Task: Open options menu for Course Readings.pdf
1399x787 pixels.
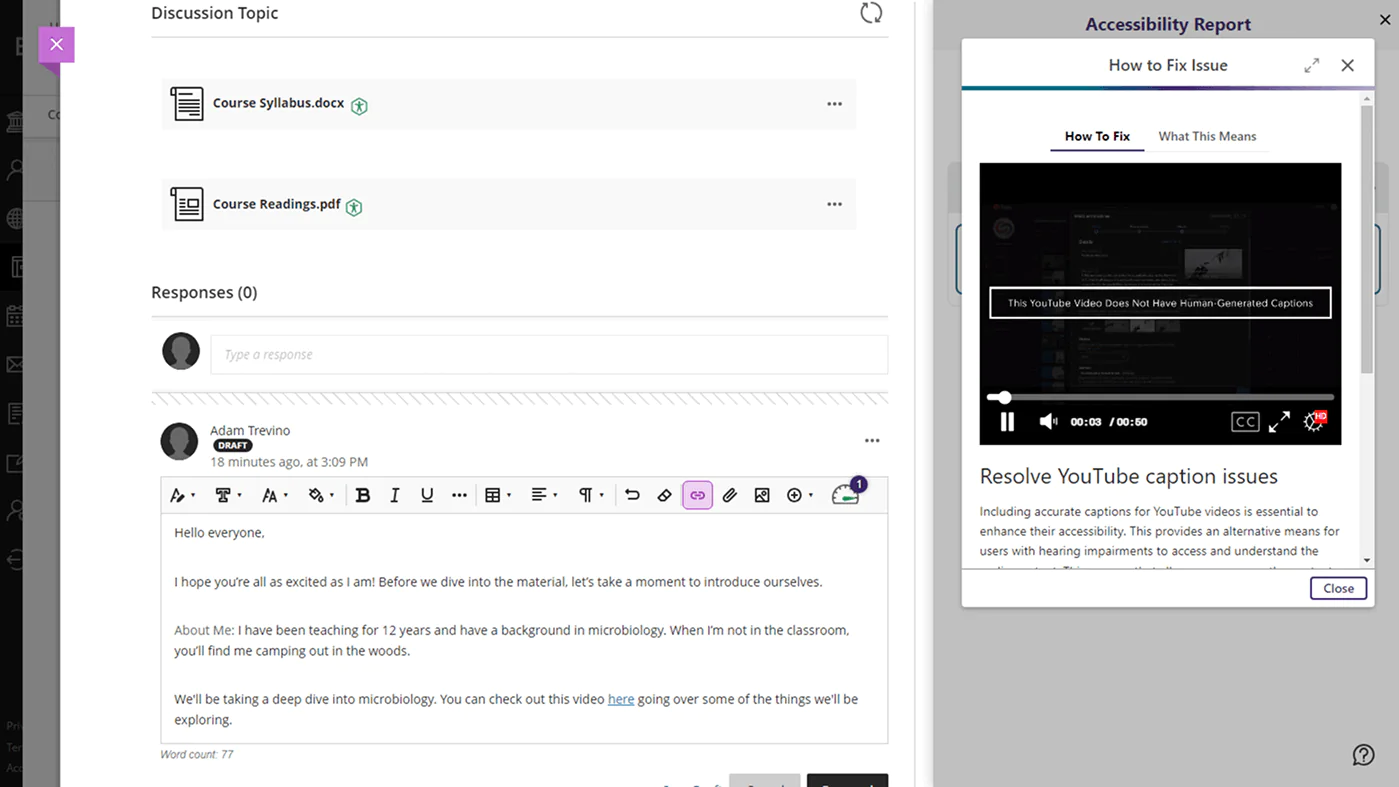Action: point(834,204)
